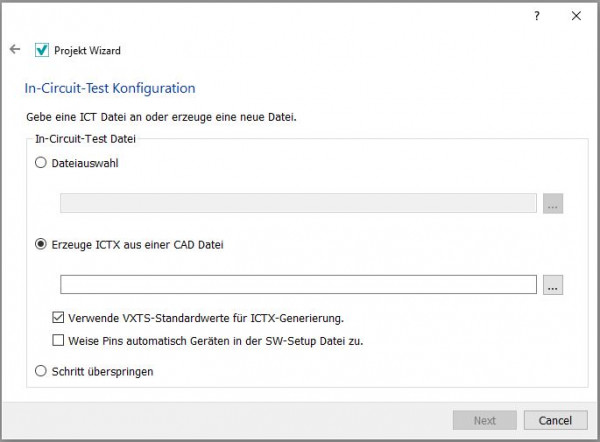Click the back arrow in the wizard header

[x=14, y=49]
